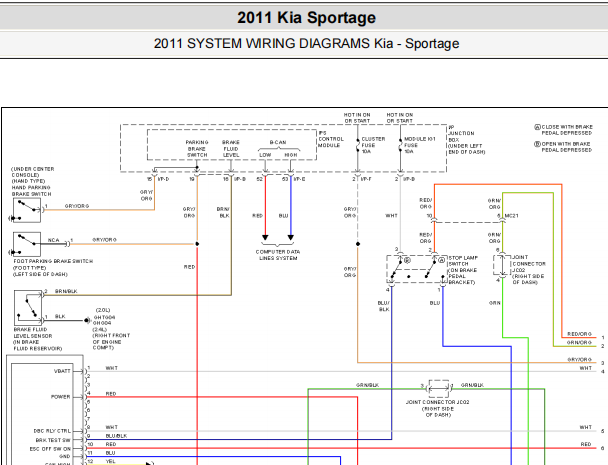Click the "DBC RLY CTRL" pin label
This screenshot has height=465, width=608.
tap(52, 431)
